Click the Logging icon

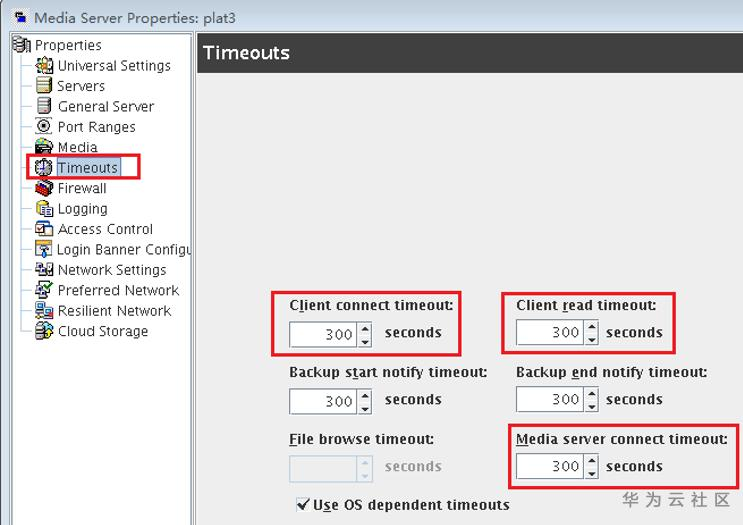45,208
